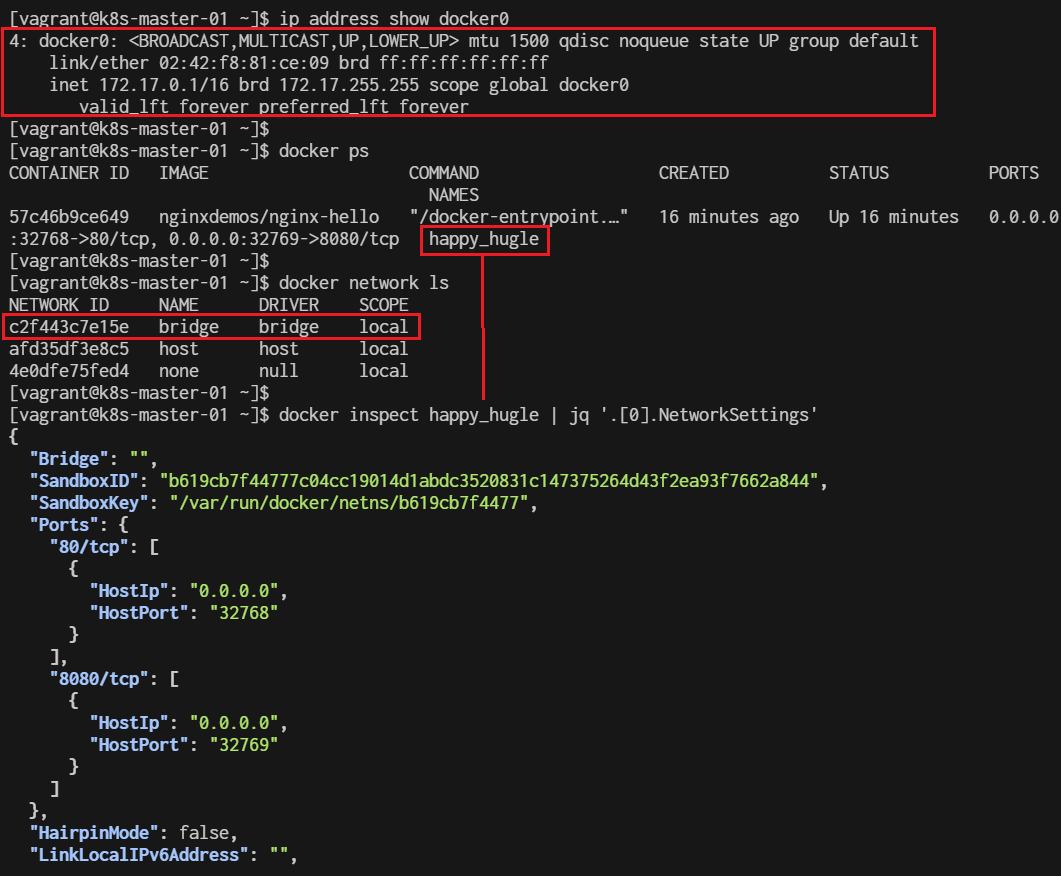The width and height of the screenshot is (1061, 876).
Task: Click the broadcast address 172.17.255.255
Action: 349,85
